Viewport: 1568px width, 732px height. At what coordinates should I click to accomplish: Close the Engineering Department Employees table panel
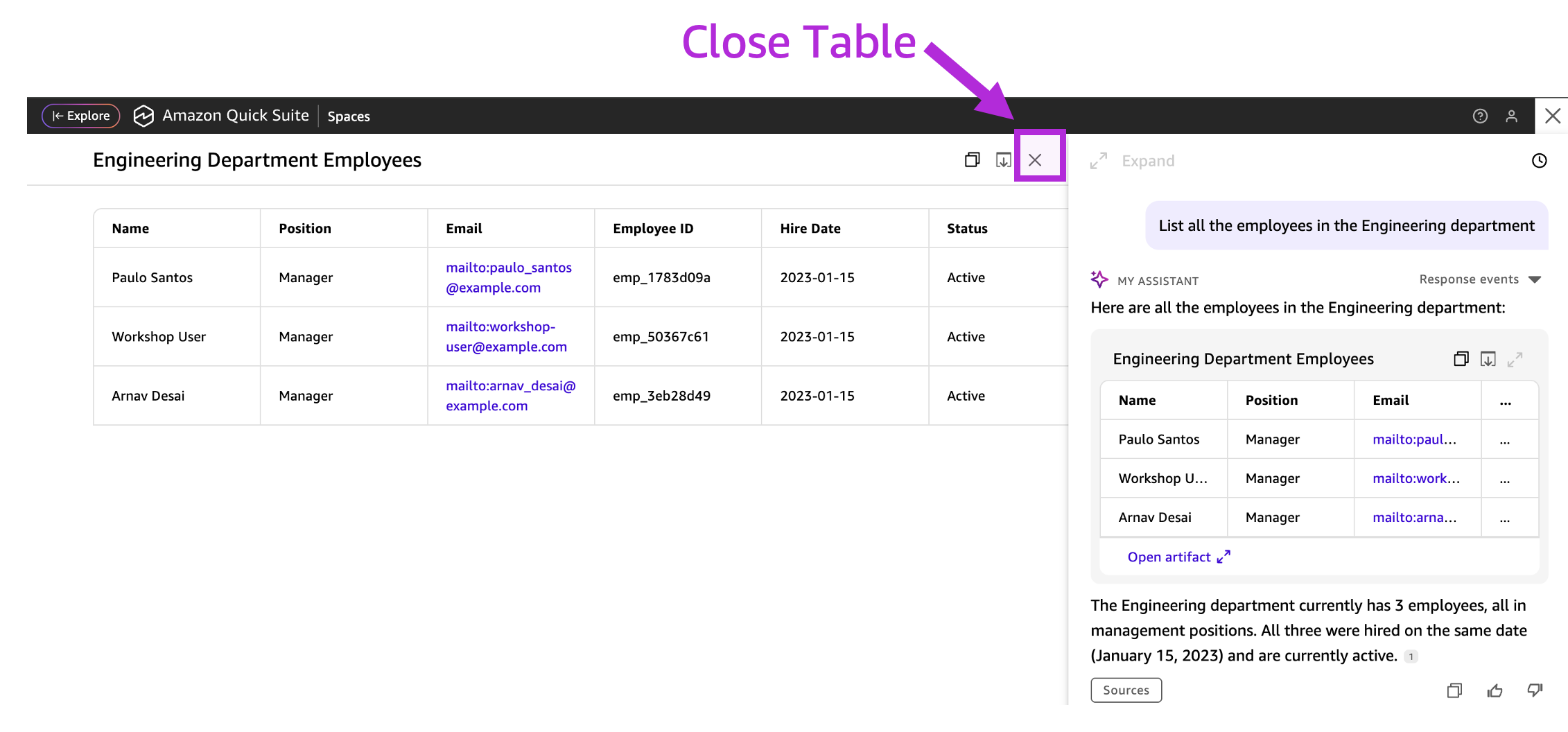[1035, 160]
